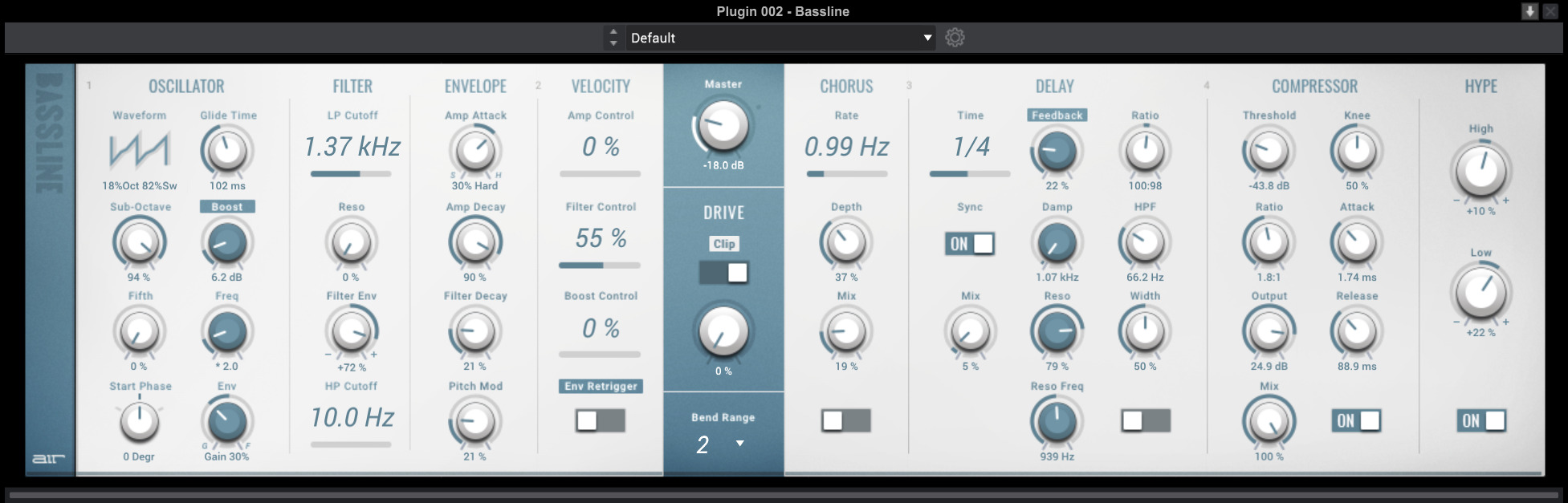Click the Compressor Threshold knob
Screen dimensions: 1568x503
click(x=1269, y=150)
